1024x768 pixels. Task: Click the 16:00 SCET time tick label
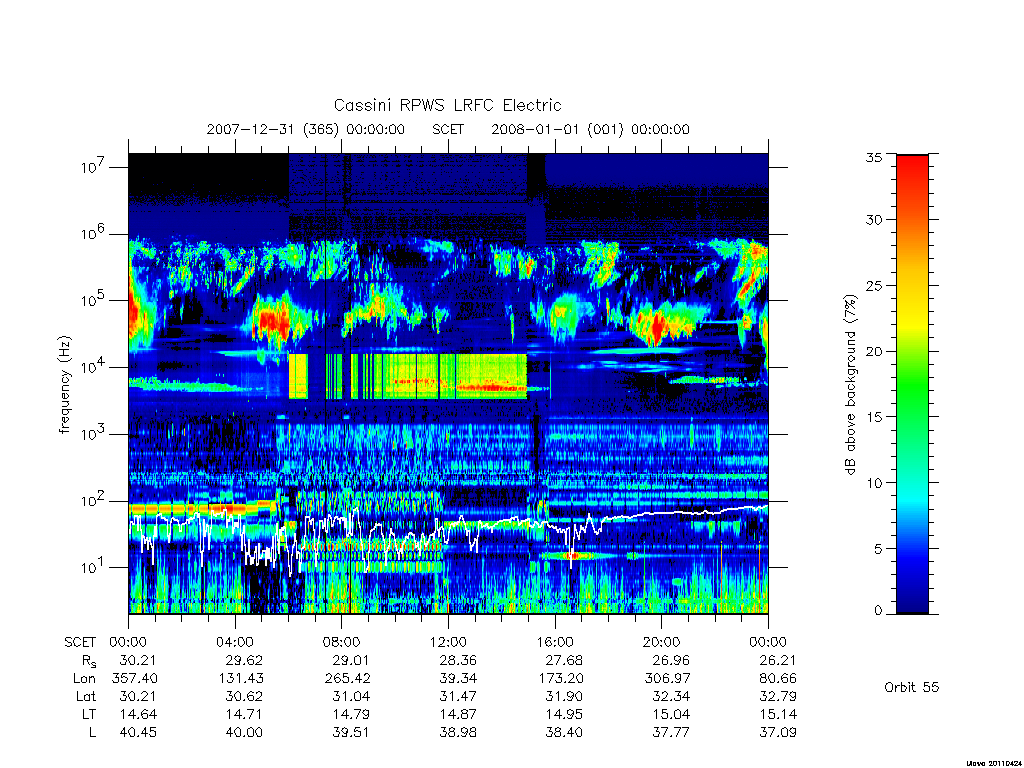tap(554, 642)
